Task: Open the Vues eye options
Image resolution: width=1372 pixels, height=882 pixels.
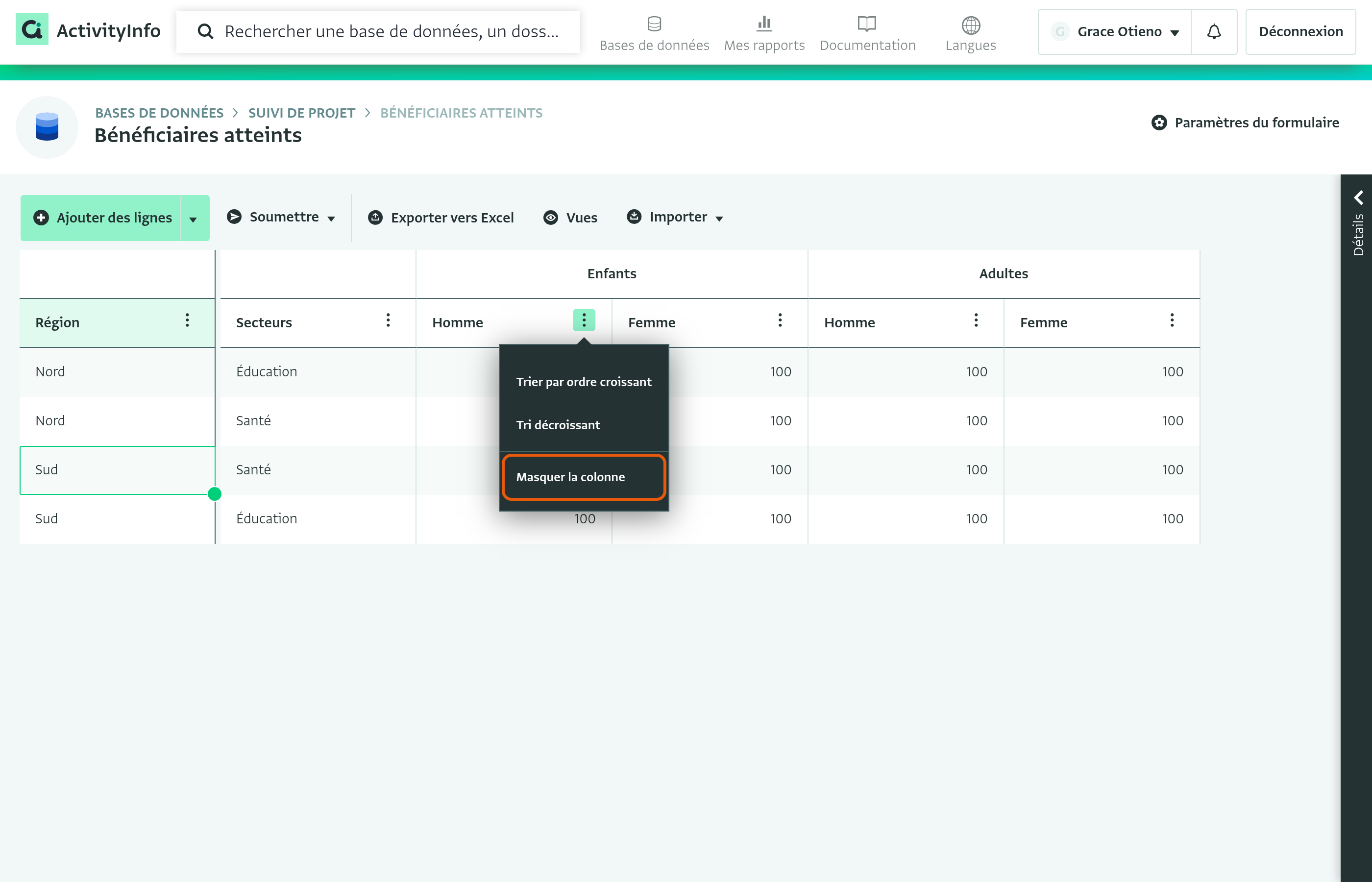Action: pyautogui.click(x=570, y=218)
